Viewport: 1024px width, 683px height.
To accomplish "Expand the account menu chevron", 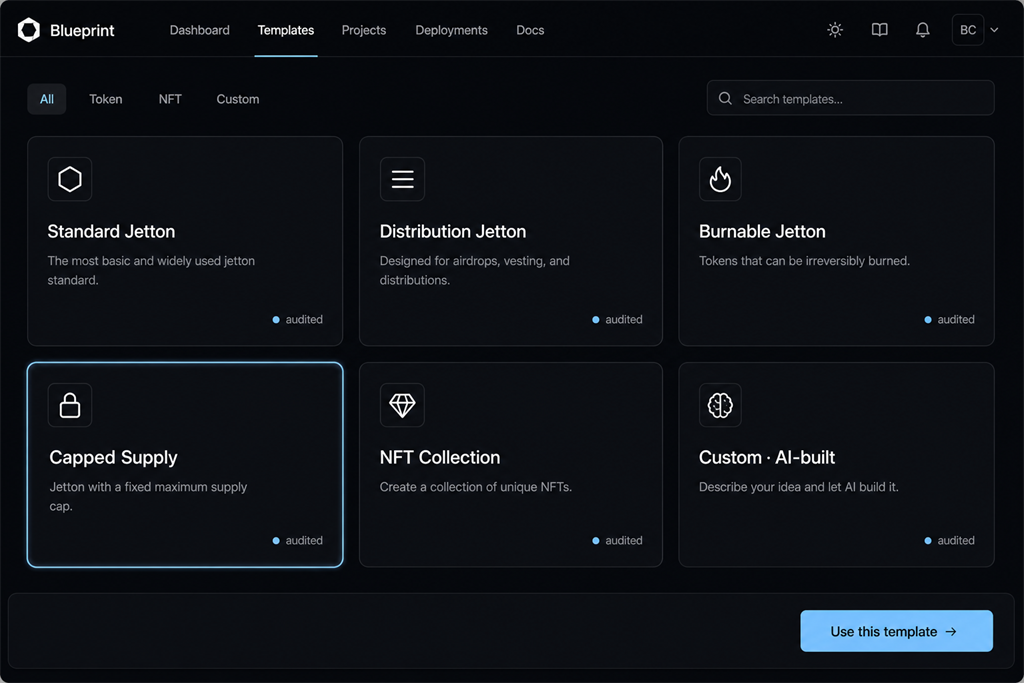I will pos(994,30).
